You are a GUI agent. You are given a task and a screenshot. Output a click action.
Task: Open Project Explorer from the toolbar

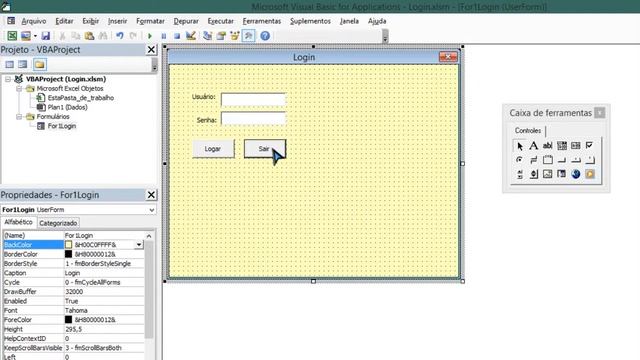pyautogui.click(x=207, y=36)
